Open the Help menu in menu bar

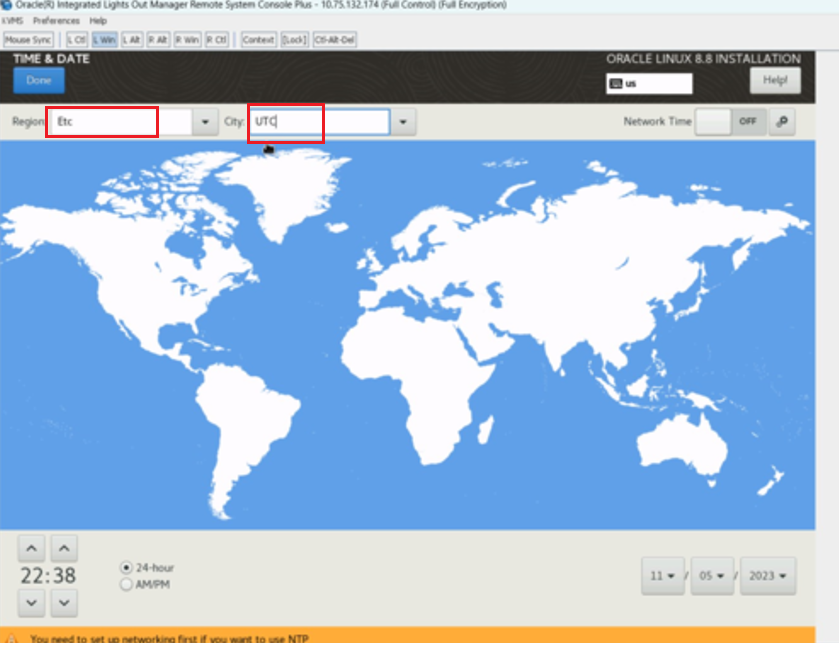(x=98, y=21)
